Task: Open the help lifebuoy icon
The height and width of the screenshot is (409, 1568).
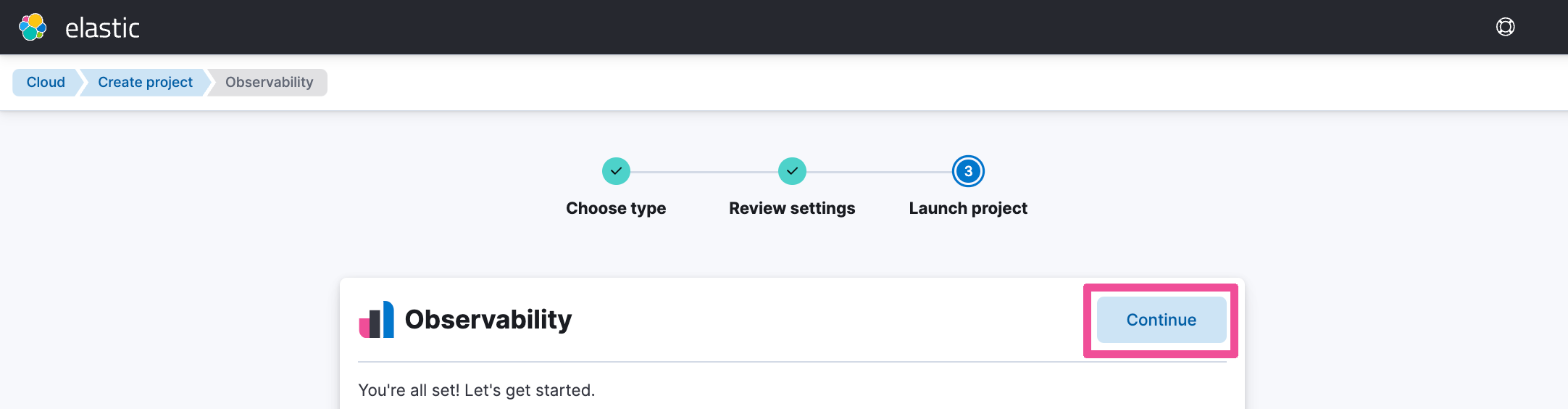Action: point(1505,27)
